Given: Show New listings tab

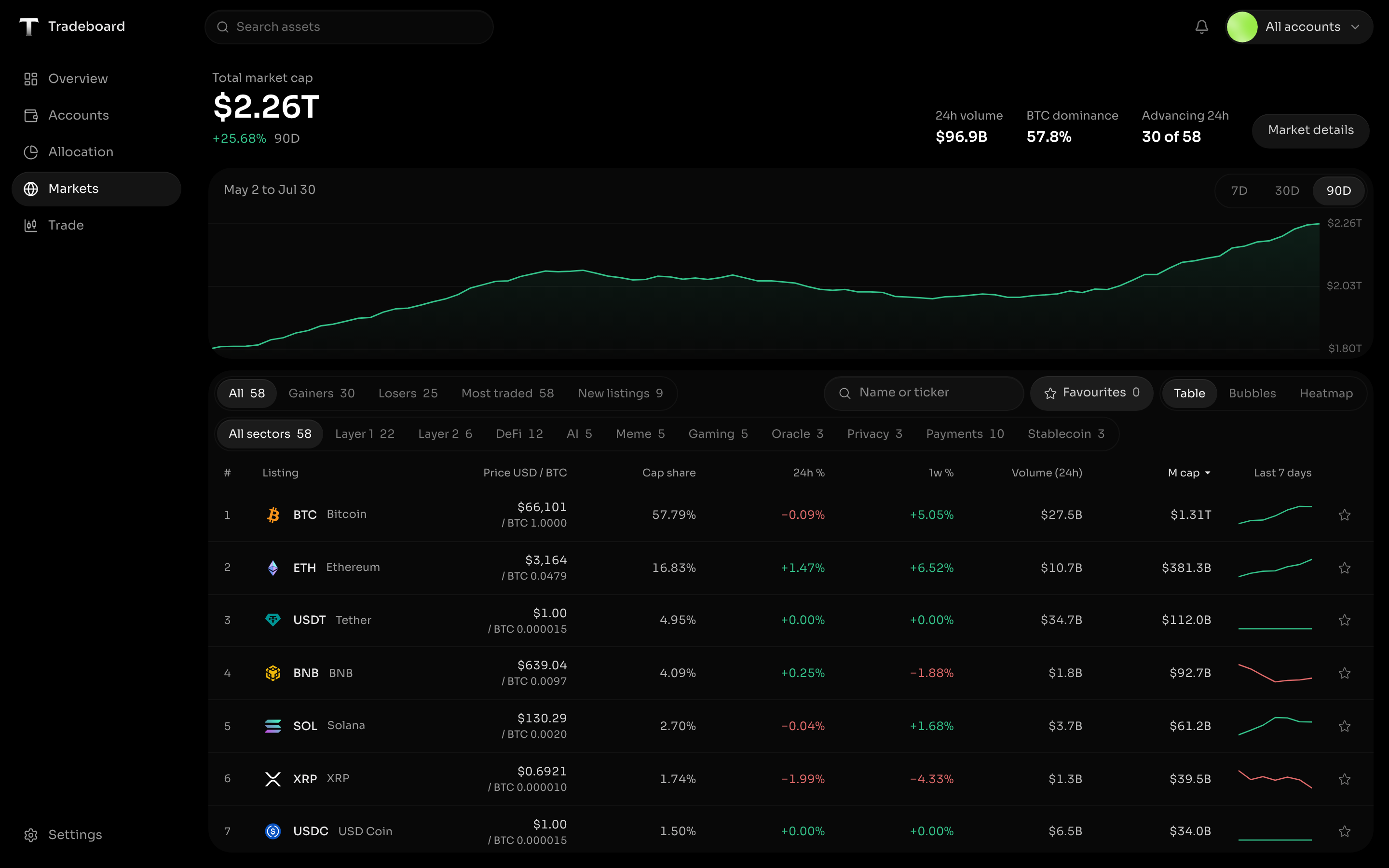Looking at the screenshot, I should click(620, 393).
